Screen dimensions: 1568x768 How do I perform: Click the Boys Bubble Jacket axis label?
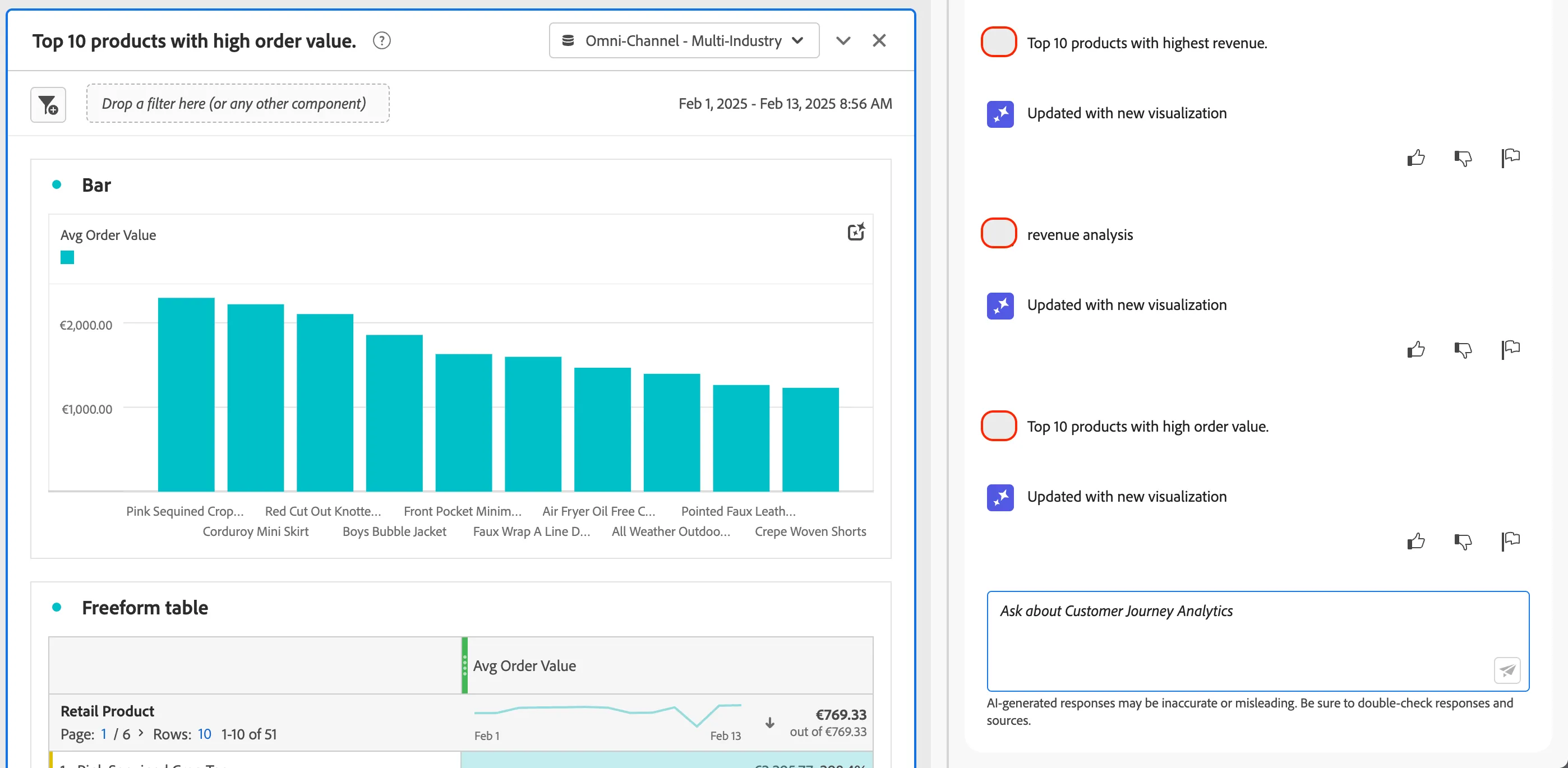tap(394, 531)
